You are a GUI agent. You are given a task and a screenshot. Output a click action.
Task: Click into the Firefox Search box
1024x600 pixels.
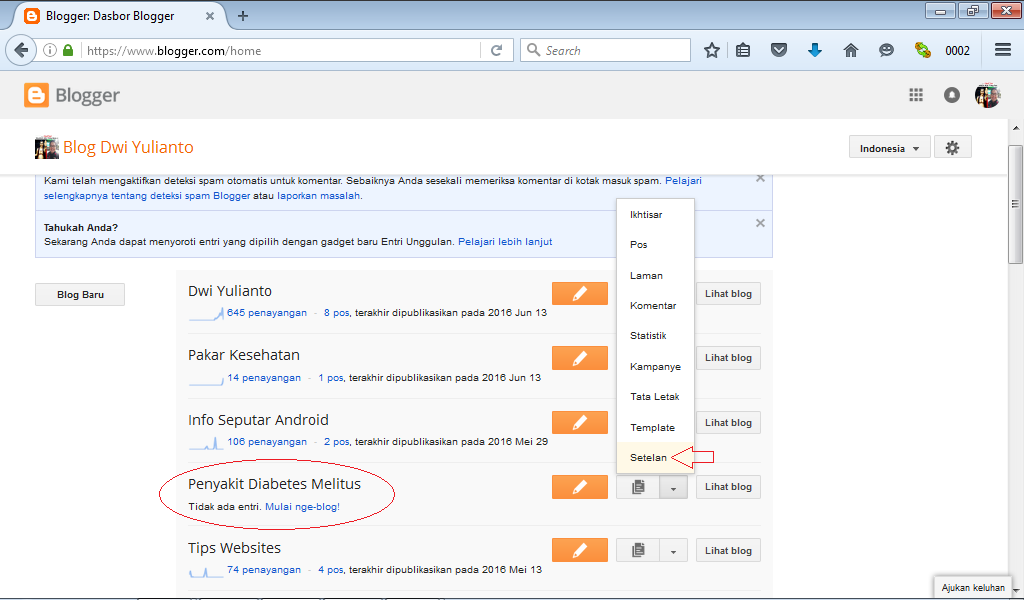pos(605,50)
